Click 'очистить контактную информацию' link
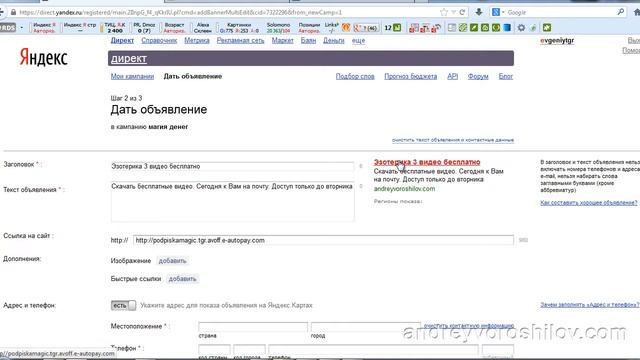Image resolution: width=640 pixels, height=360 pixels. point(469,326)
